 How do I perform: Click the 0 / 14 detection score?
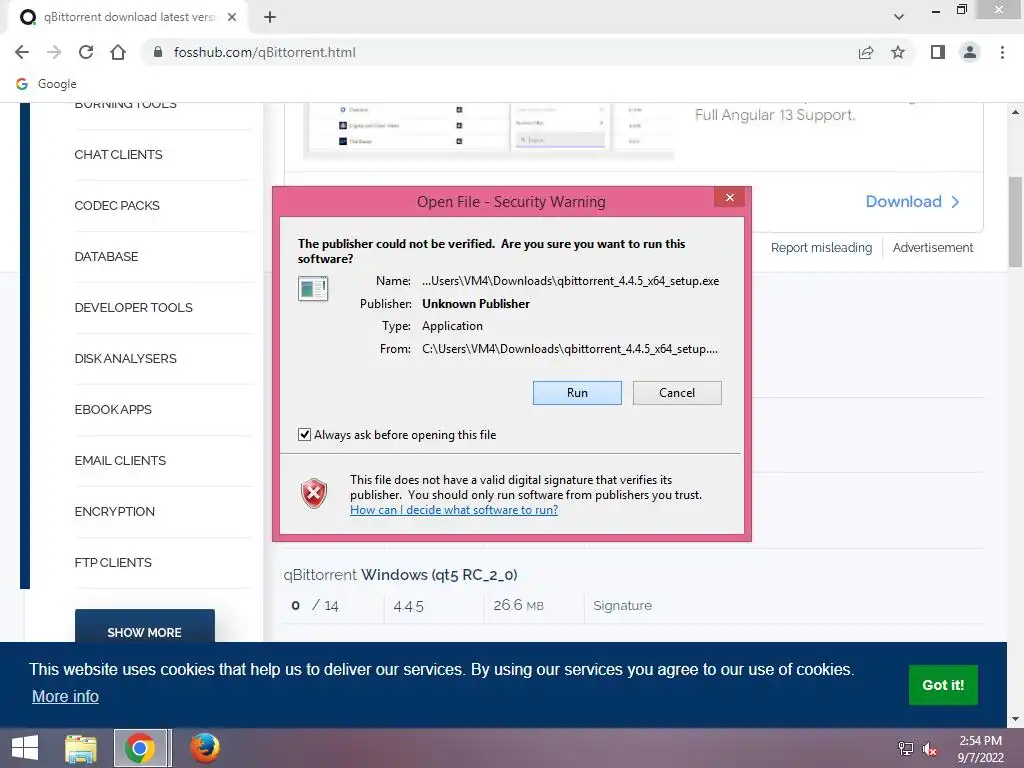tap(315, 605)
